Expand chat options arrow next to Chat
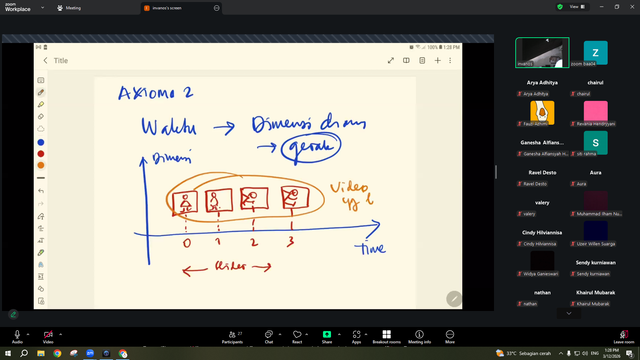Viewport: 640px width, 360px height. pyautogui.click(x=280, y=334)
